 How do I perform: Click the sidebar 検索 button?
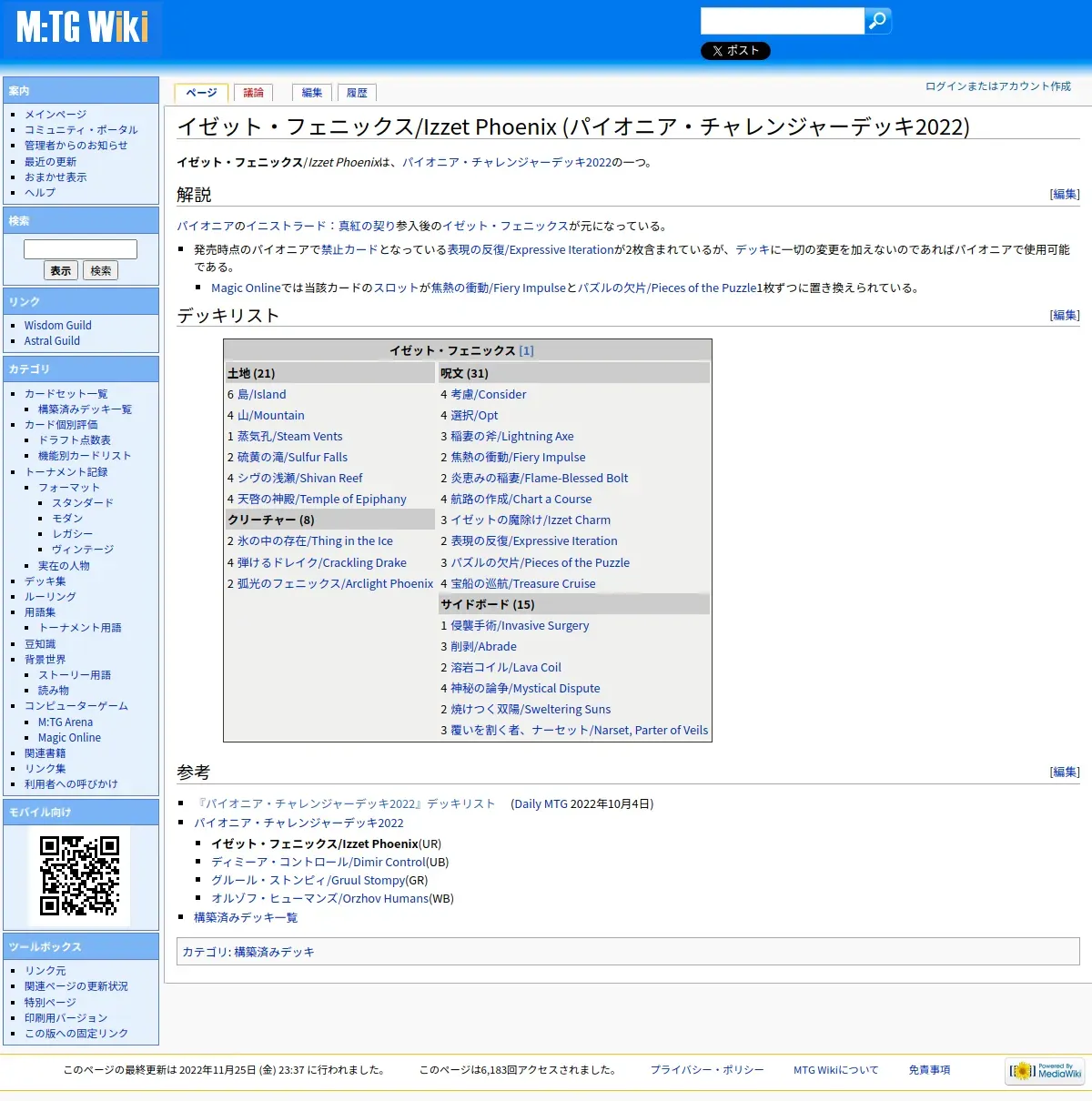pyautogui.click(x=101, y=270)
